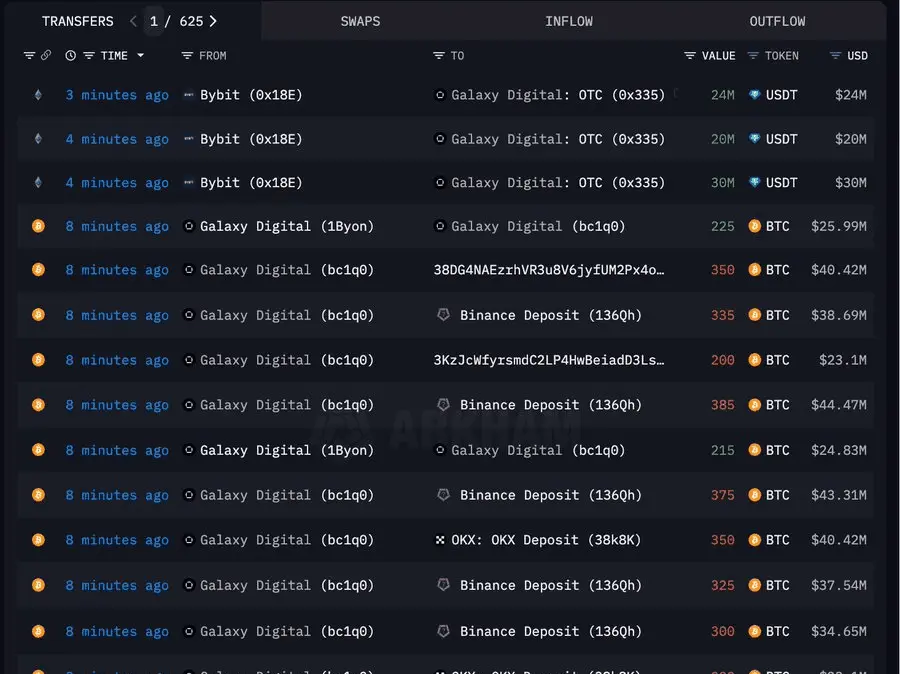Select the TRANSFERS tab
The image size is (900, 674).
pyautogui.click(x=77, y=21)
